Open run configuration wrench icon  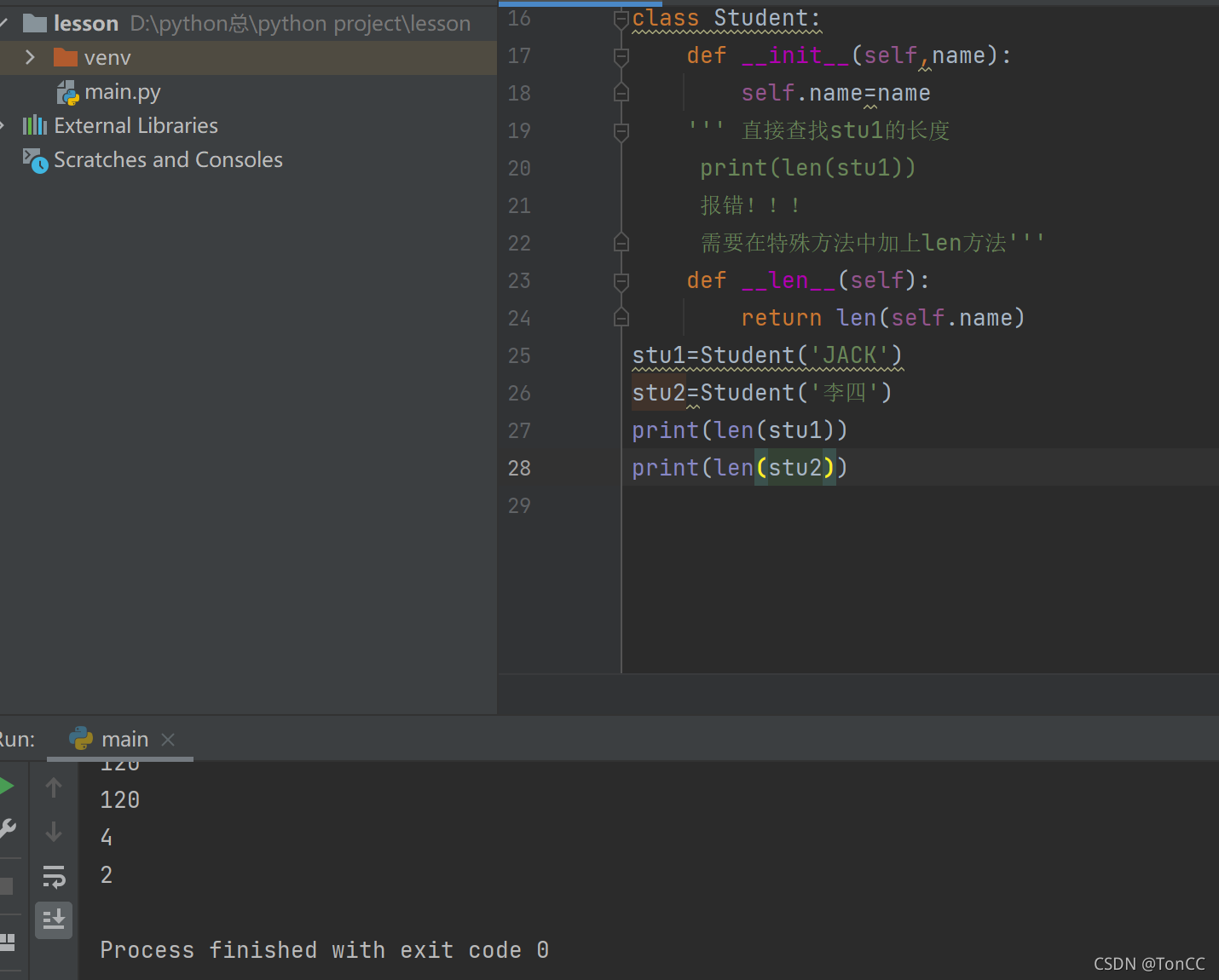point(8,828)
